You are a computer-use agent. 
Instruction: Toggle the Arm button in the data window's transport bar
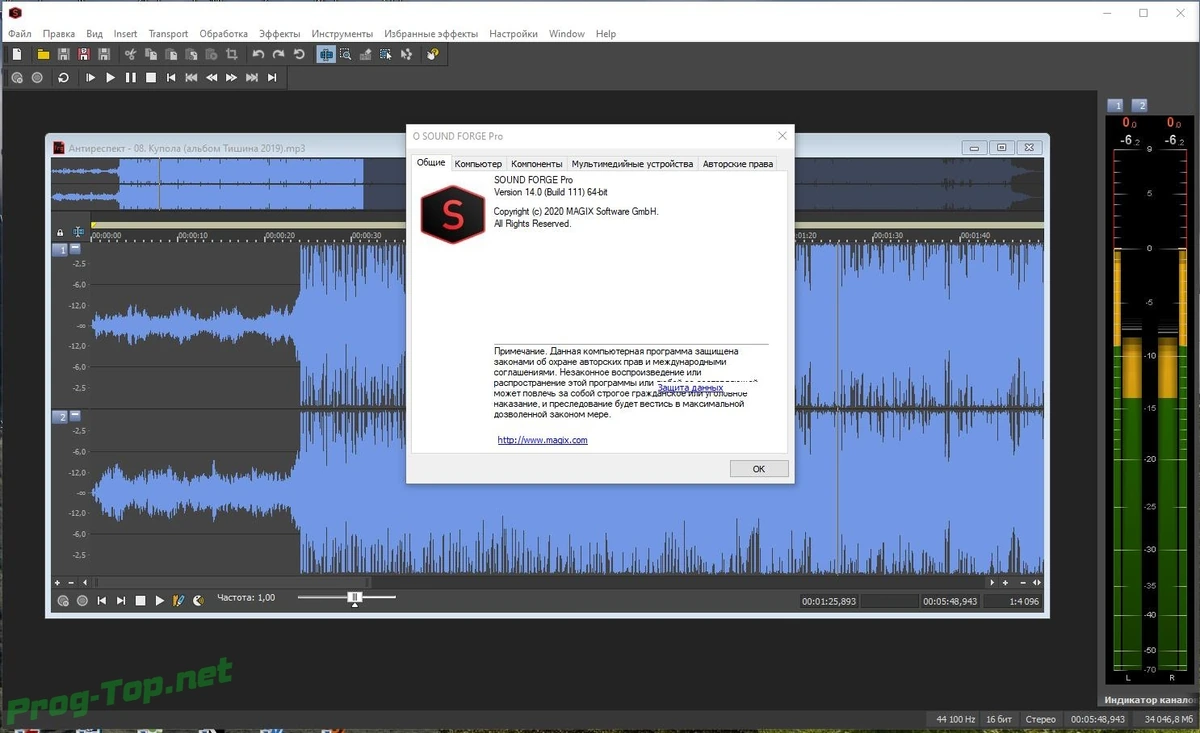(x=63, y=600)
